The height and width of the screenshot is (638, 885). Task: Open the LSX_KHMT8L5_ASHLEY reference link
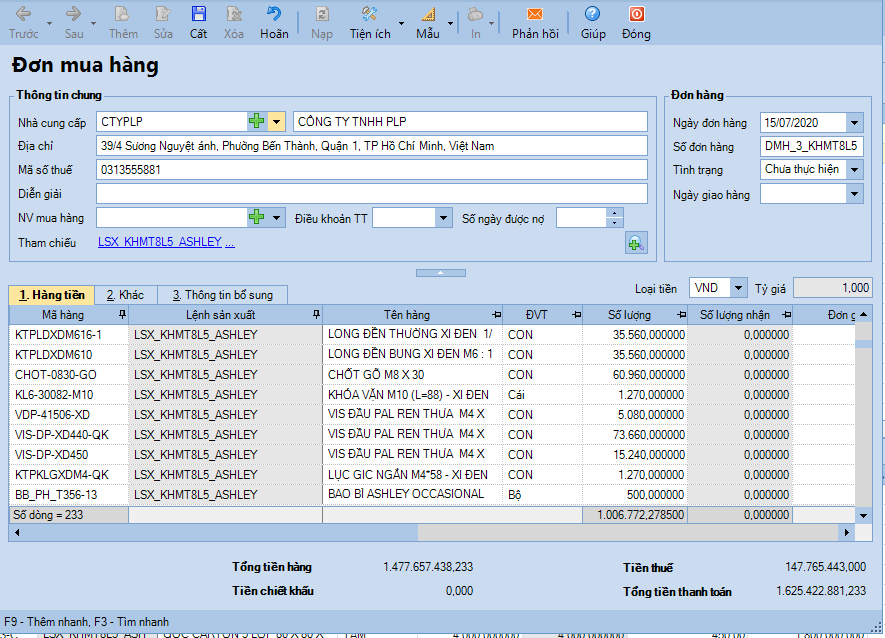click(160, 243)
